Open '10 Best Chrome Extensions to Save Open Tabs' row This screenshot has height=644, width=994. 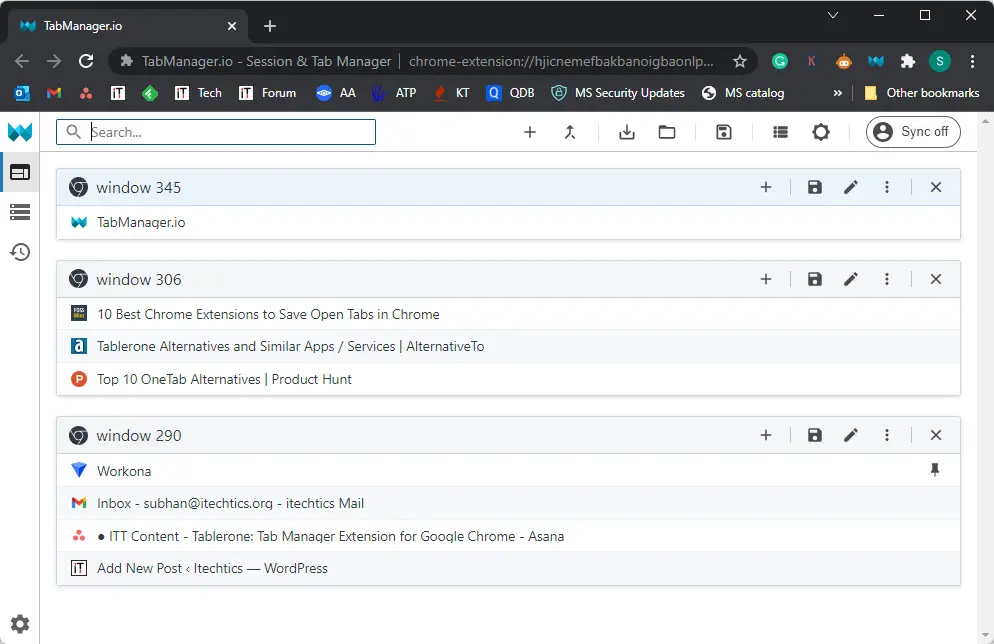coord(508,314)
